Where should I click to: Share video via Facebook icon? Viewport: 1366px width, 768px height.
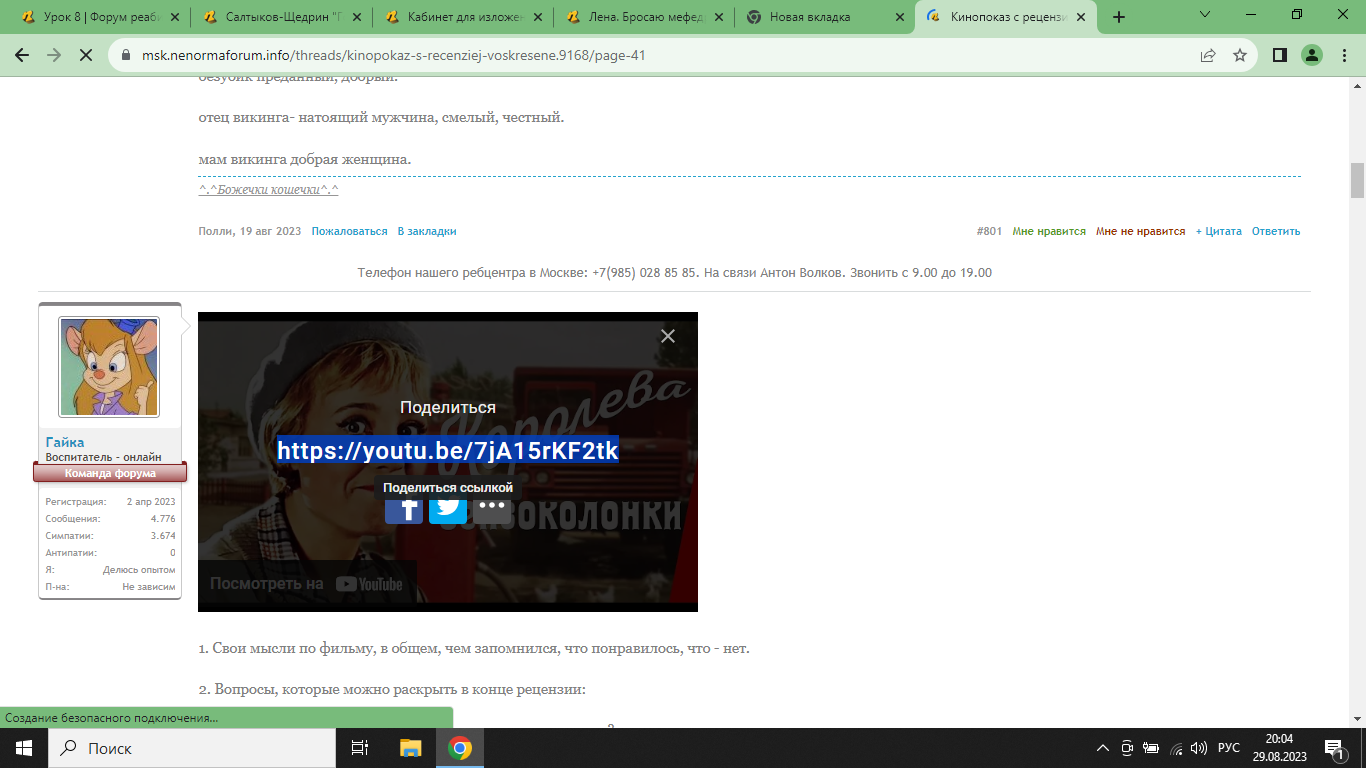(x=404, y=509)
